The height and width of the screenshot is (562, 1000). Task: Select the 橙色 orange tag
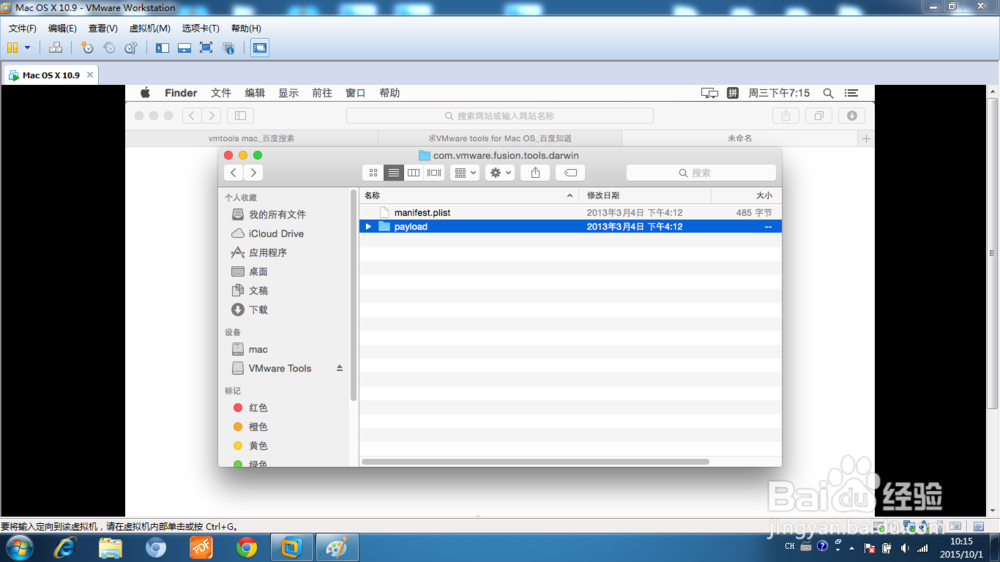coord(258,427)
